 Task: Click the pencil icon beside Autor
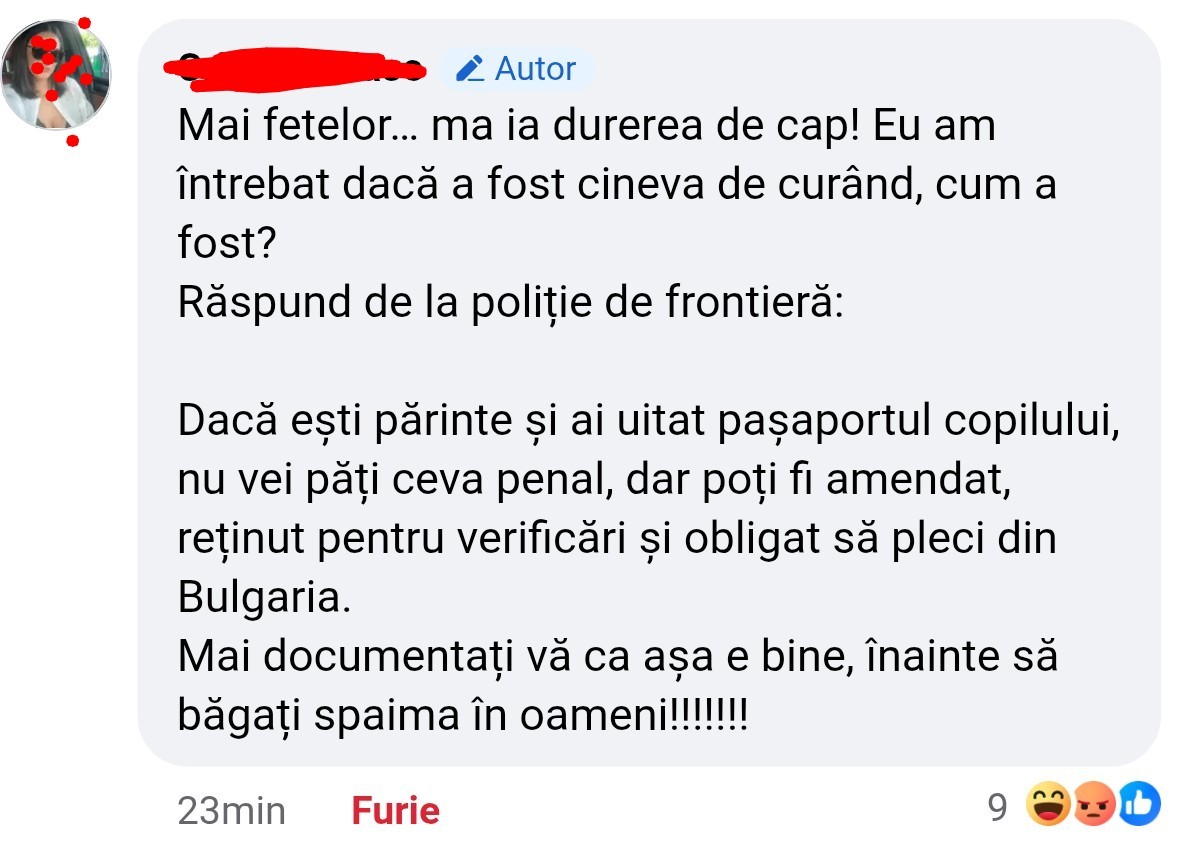[x=469, y=69]
